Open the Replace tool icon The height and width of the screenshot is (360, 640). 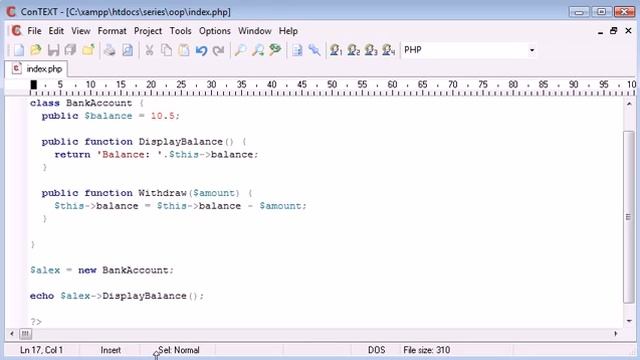(276, 50)
